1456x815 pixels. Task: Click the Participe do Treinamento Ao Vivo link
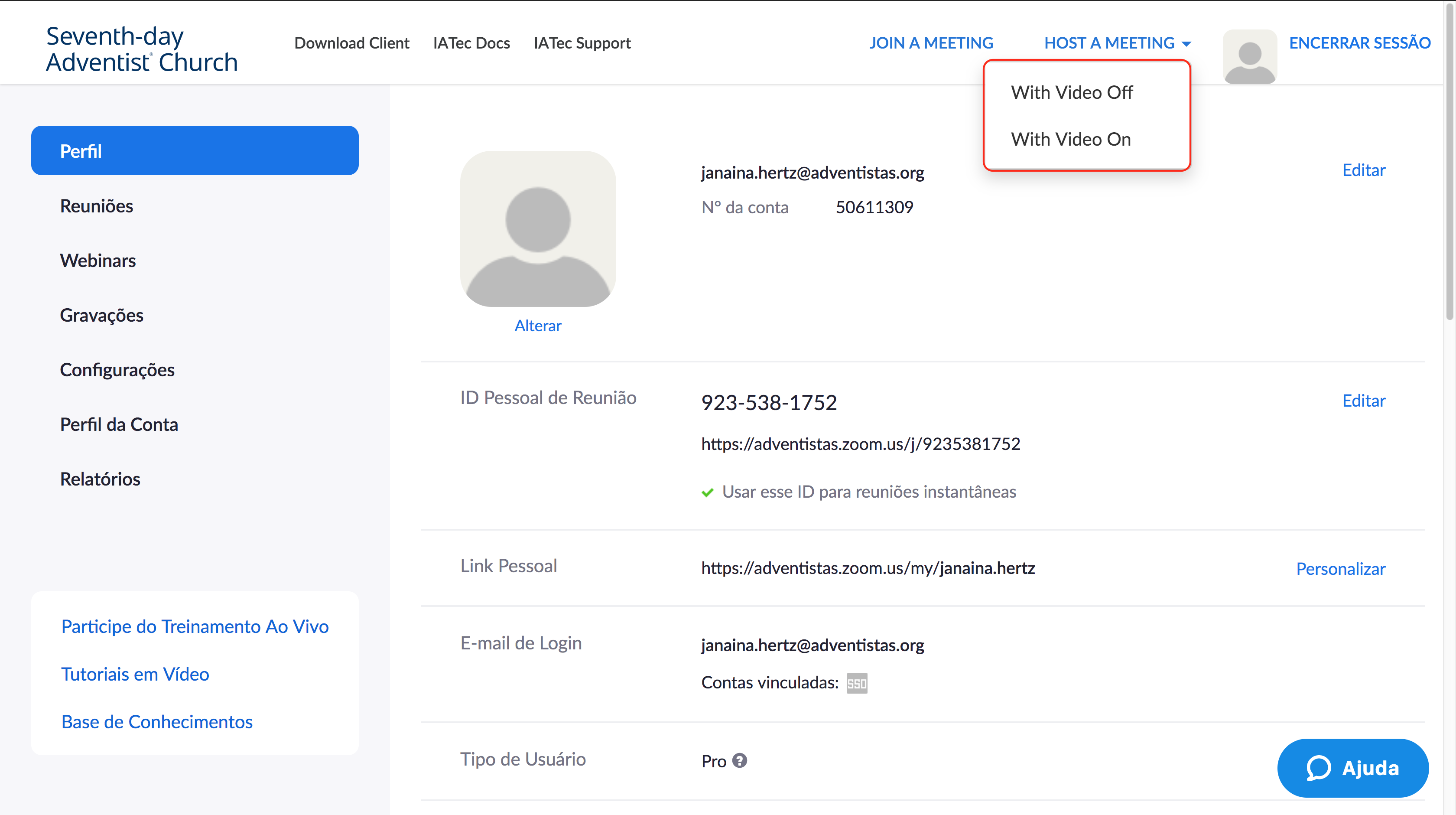coord(195,627)
